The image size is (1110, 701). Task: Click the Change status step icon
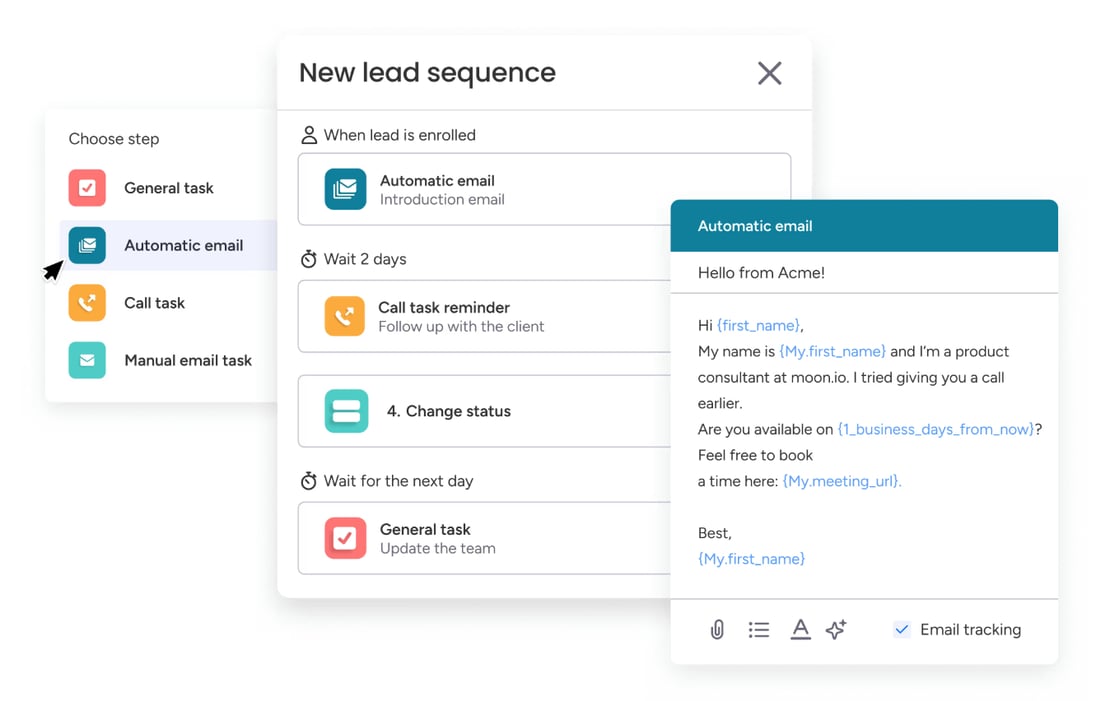pyautogui.click(x=346, y=411)
